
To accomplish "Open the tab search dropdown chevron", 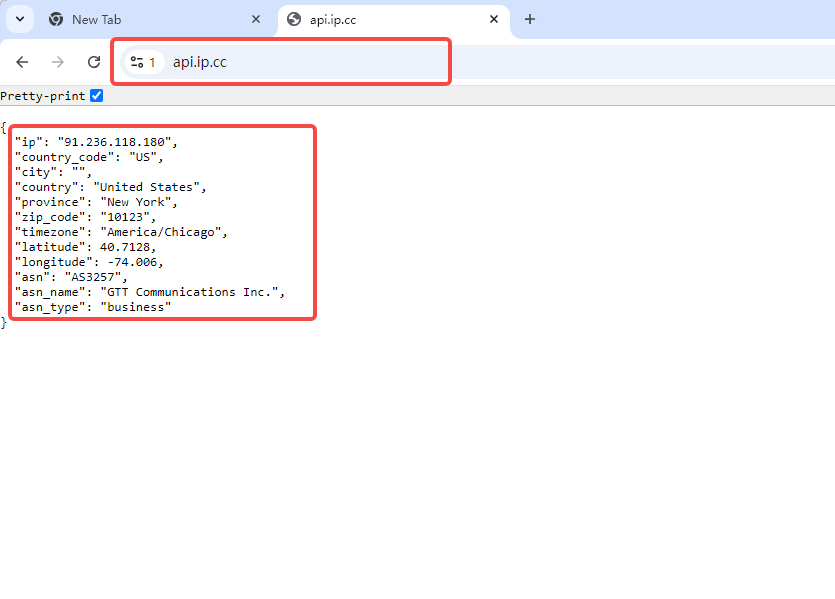I will coord(19,19).
